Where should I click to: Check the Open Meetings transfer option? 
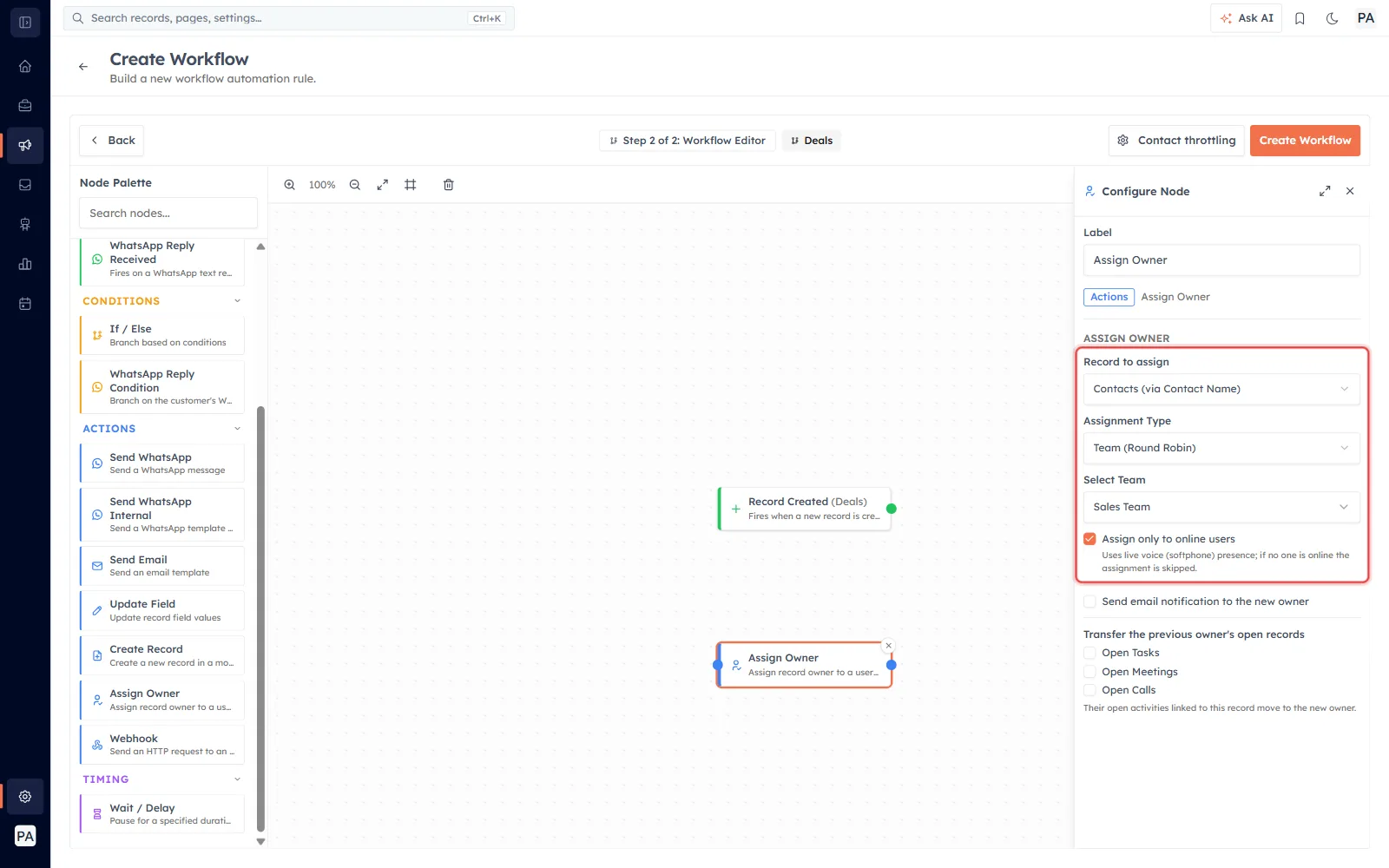pyautogui.click(x=1089, y=672)
